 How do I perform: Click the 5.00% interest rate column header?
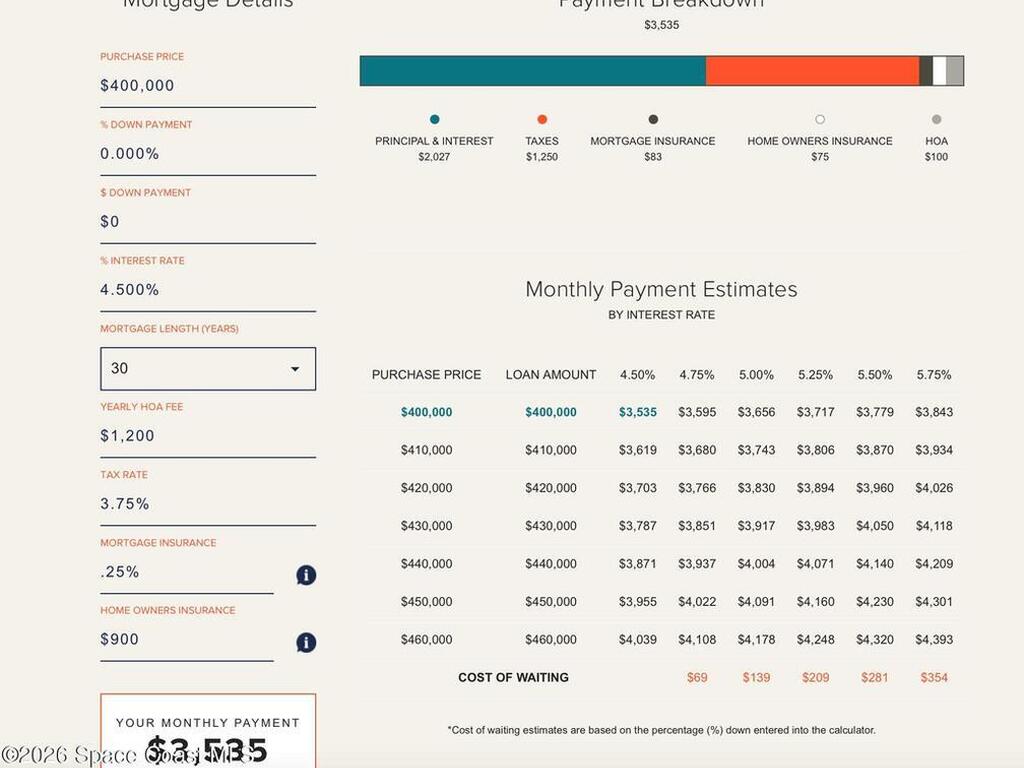pyautogui.click(x=756, y=375)
